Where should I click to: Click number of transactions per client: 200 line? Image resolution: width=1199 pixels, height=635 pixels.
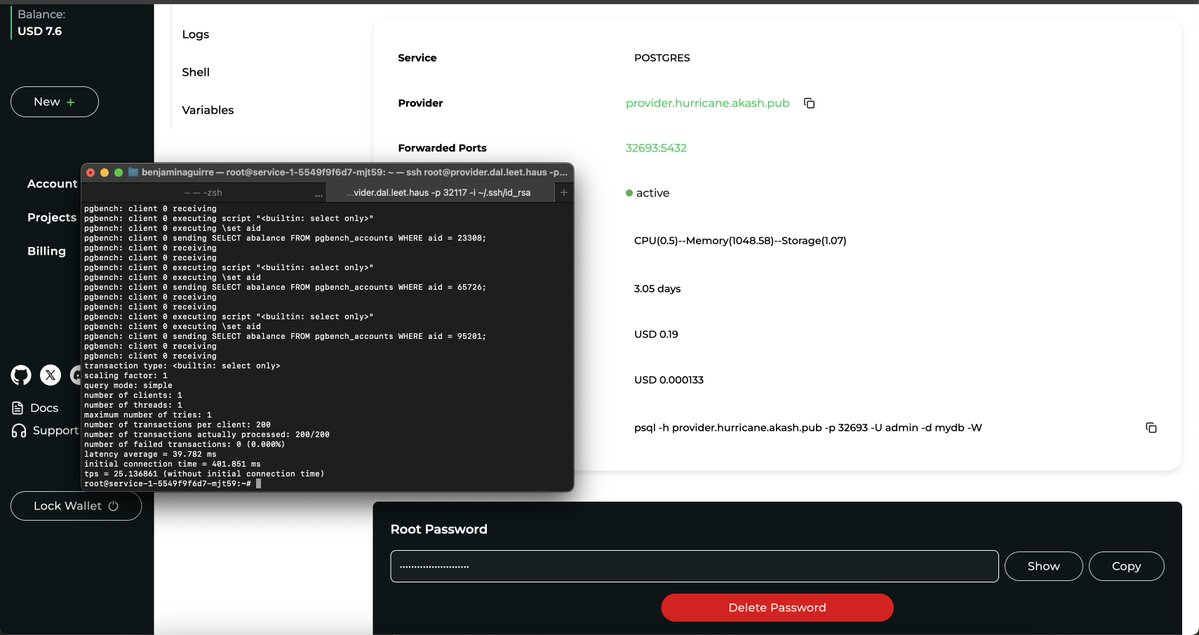tap(177, 425)
